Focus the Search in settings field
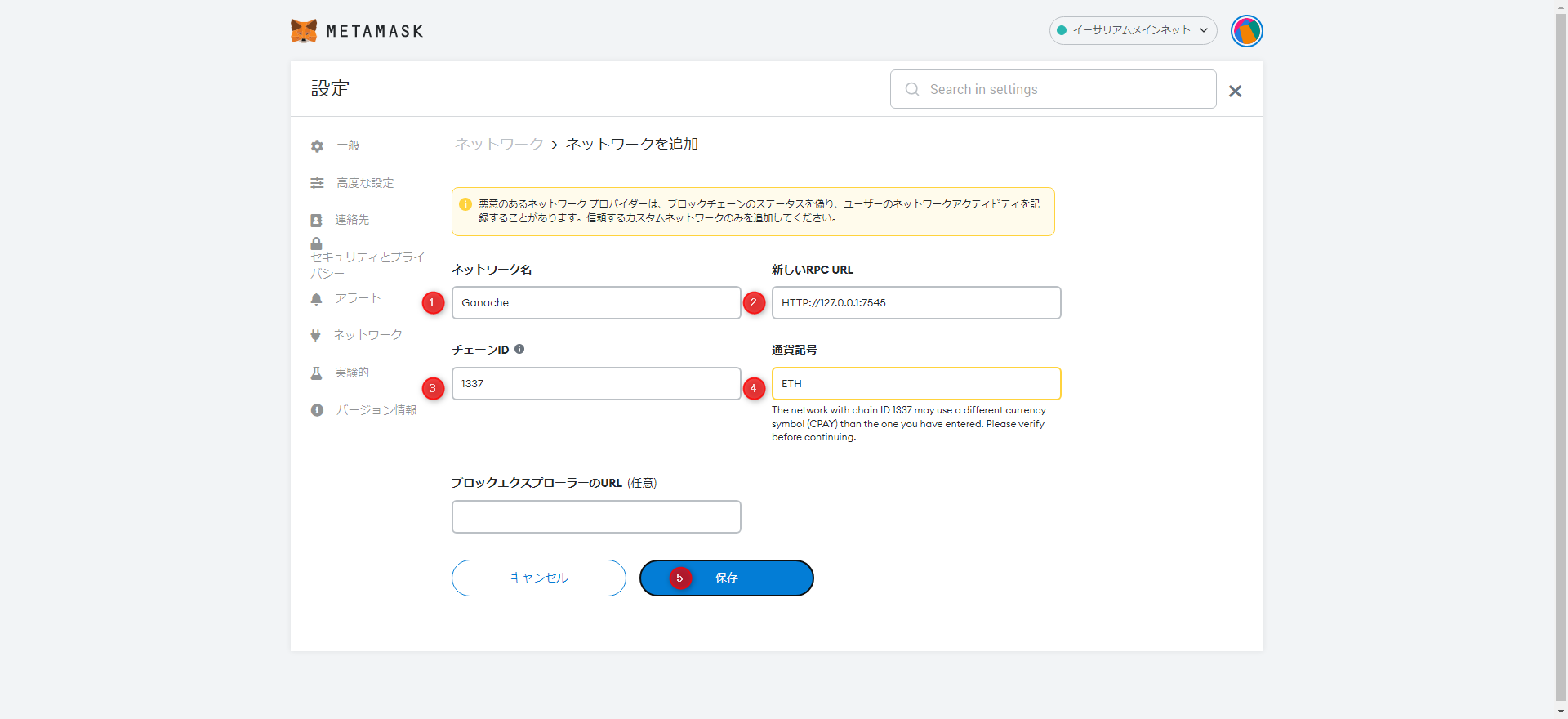 (x=1062, y=89)
